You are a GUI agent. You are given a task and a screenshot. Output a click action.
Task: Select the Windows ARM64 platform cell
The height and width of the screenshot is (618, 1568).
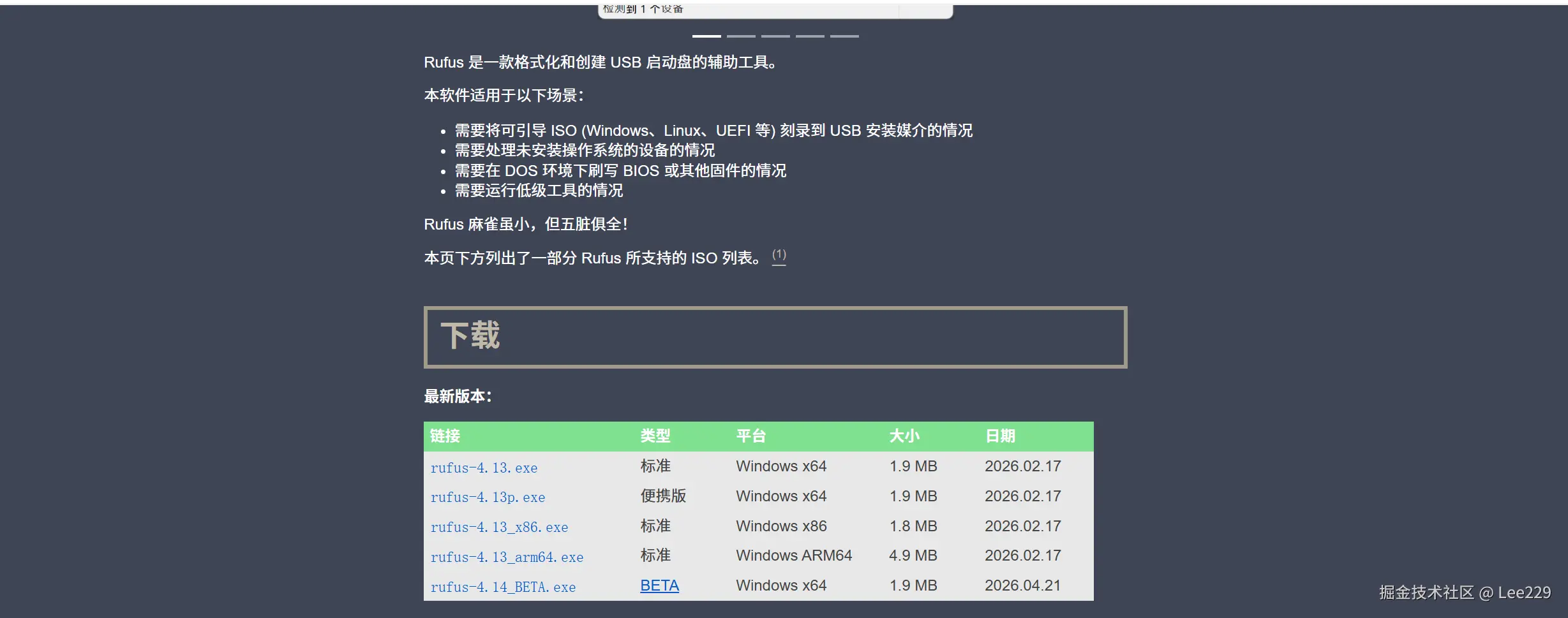794,555
